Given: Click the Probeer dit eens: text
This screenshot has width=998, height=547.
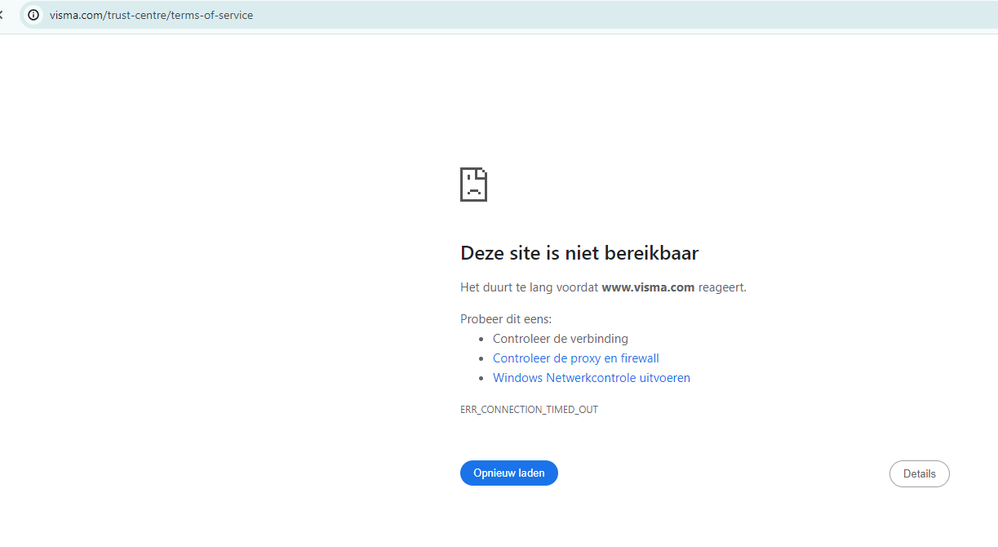Looking at the screenshot, I should [506, 319].
